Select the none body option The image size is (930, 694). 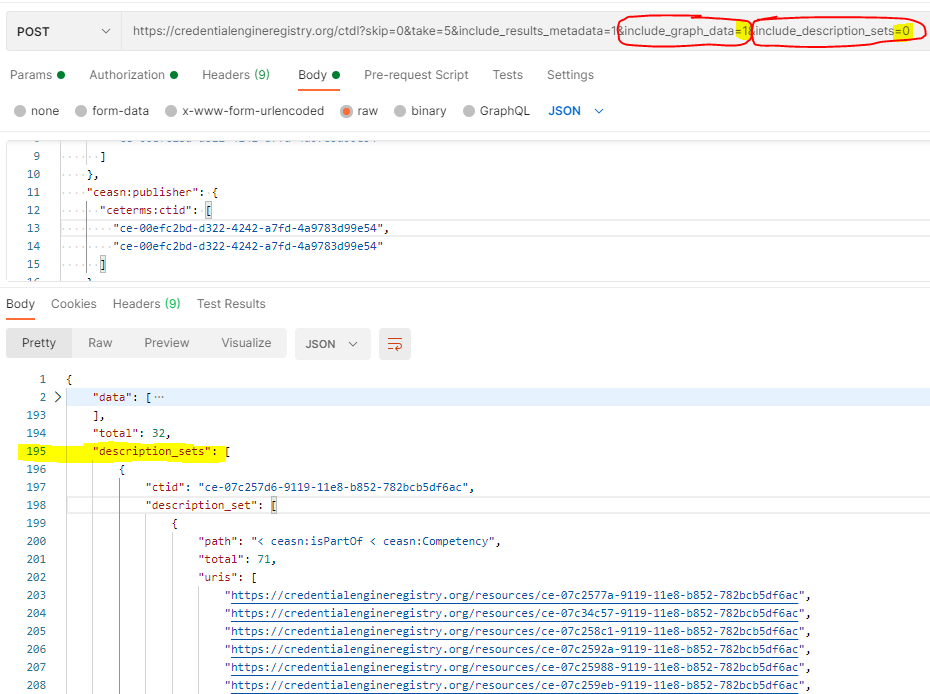pos(45,110)
